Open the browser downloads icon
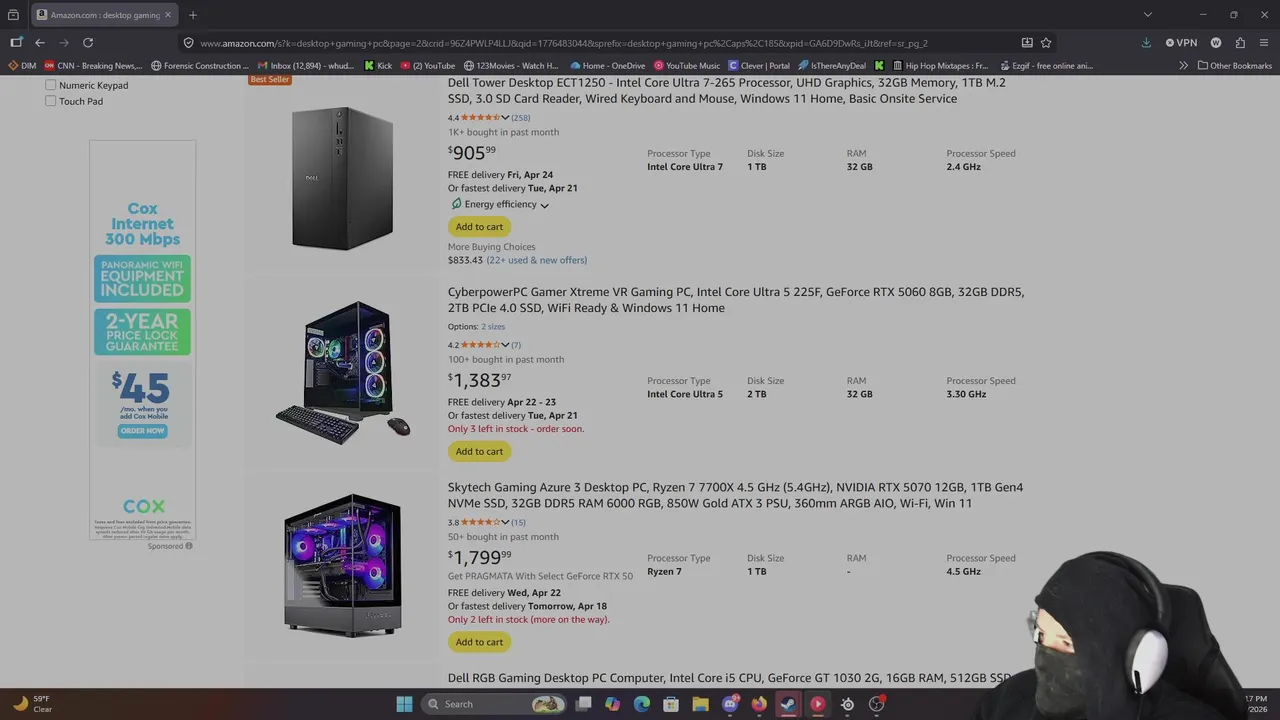The width and height of the screenshot is (1280, 720). coord(1146,43)
